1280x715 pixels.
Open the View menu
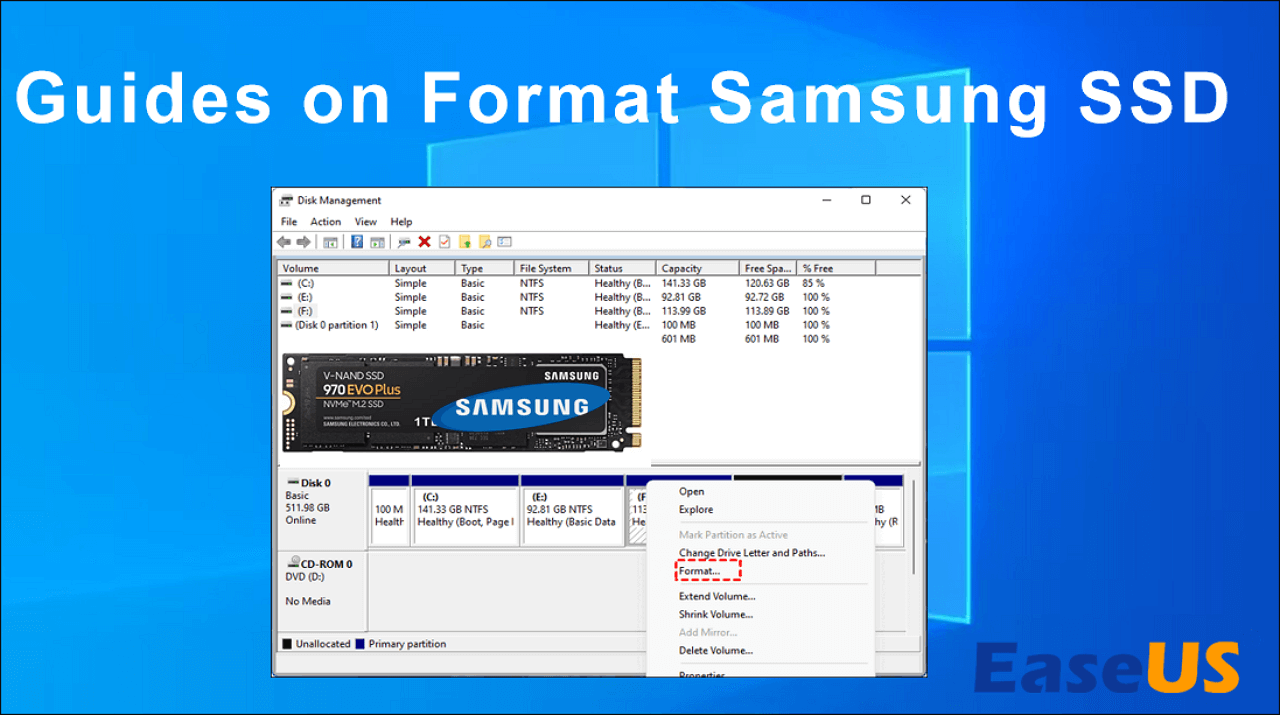366,222
